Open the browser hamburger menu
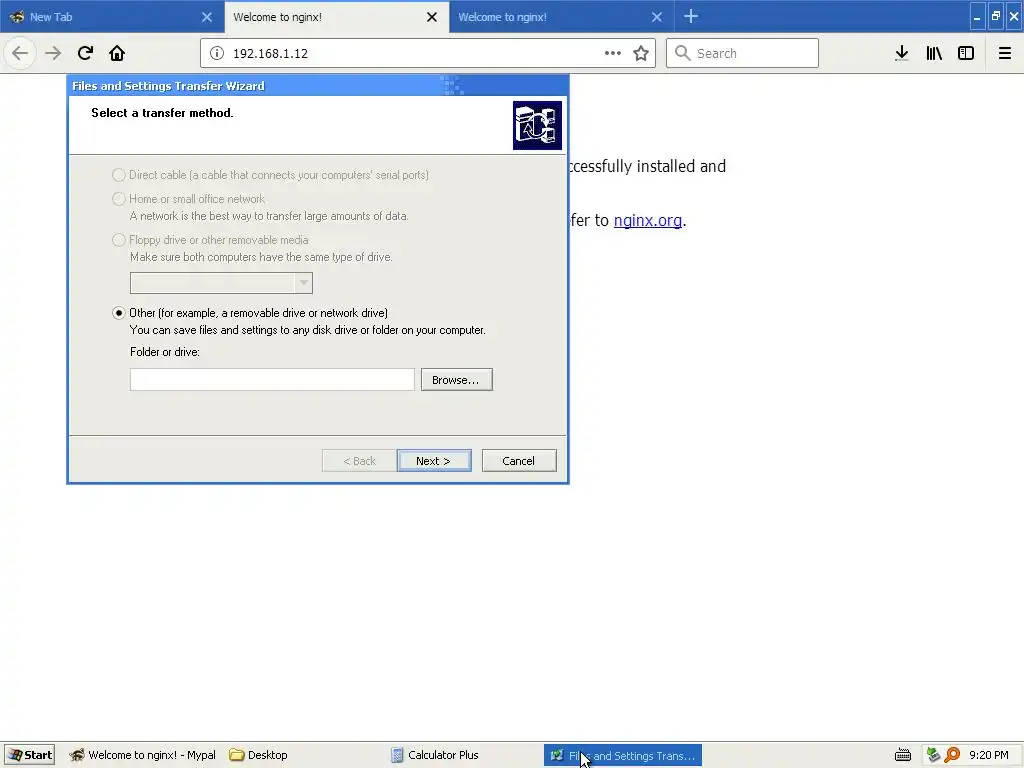This screenshot has height=768, width=1024. [1005, 53]
